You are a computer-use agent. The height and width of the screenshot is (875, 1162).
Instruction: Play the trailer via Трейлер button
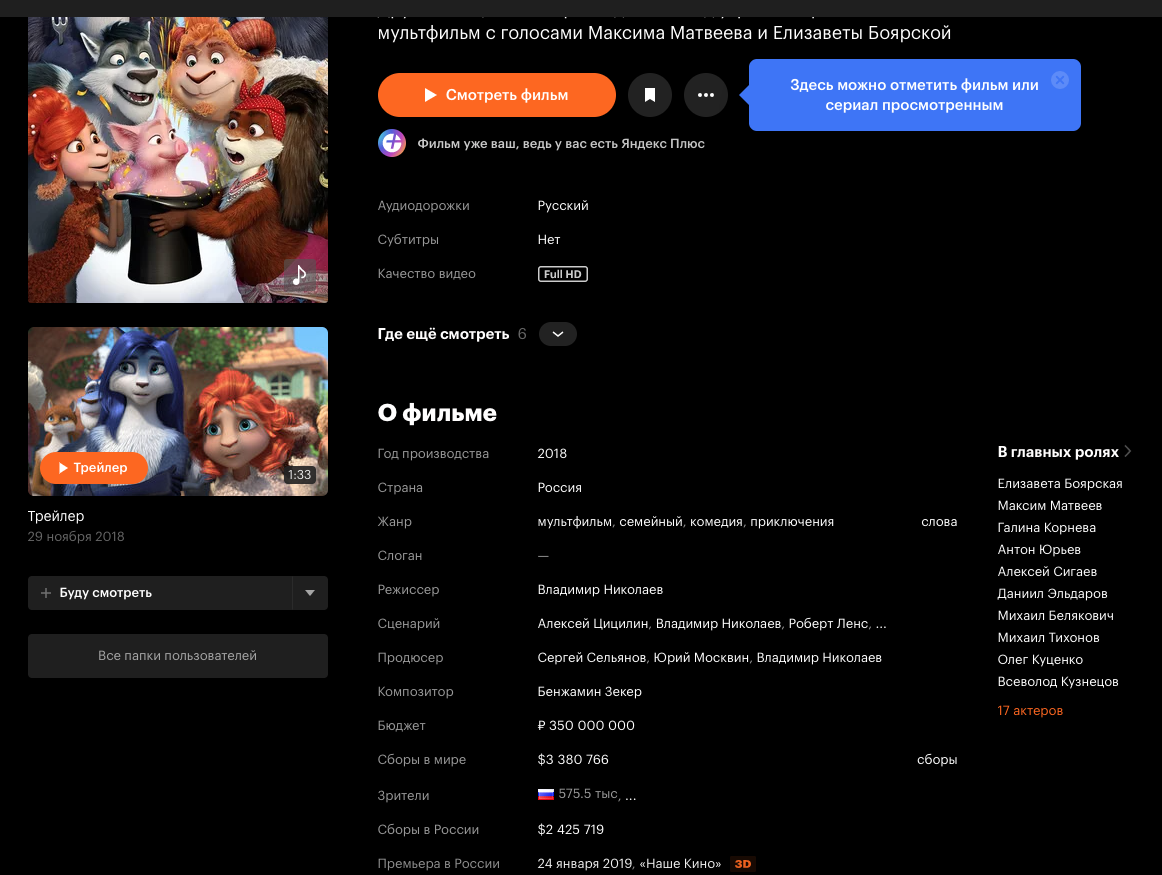pyautogui.click(x=93, y=468)
